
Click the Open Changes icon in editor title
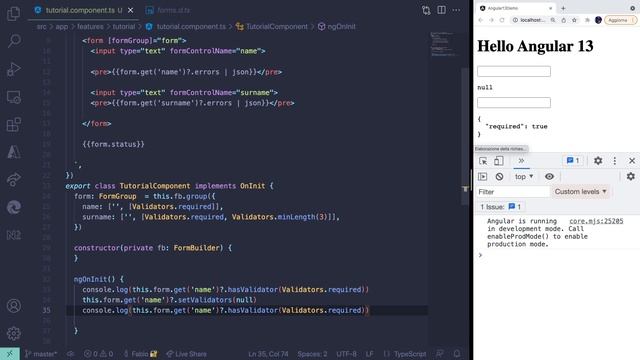pyautogui.click(x=426, y=10)
